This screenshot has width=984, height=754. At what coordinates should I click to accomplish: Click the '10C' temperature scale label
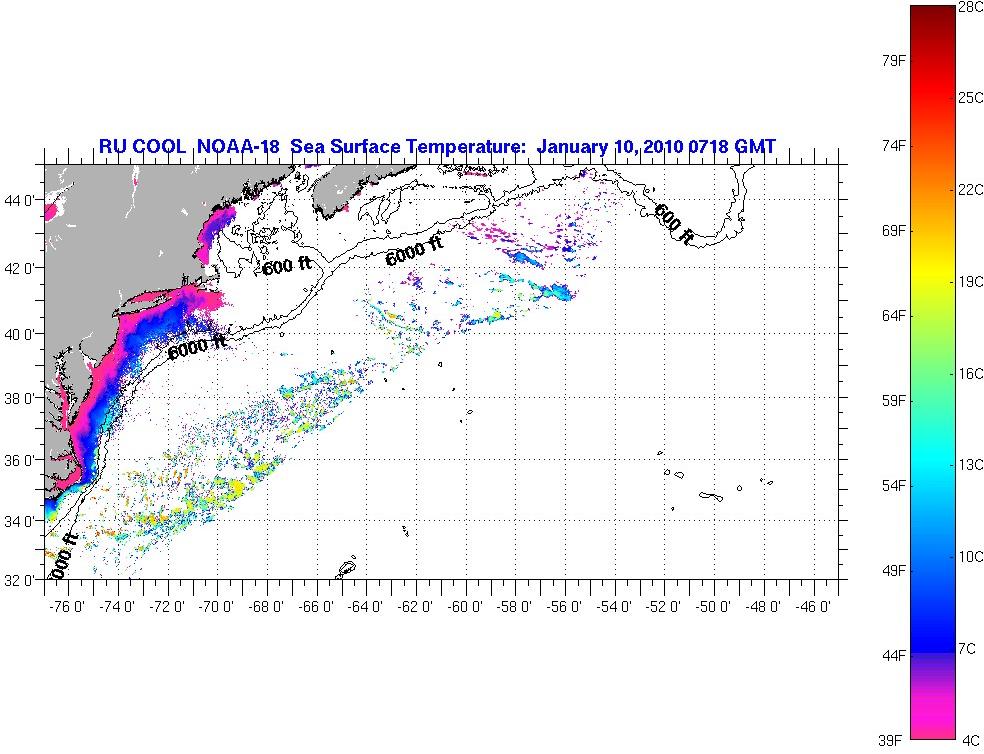pyautogui.click(x=970, y=557)
